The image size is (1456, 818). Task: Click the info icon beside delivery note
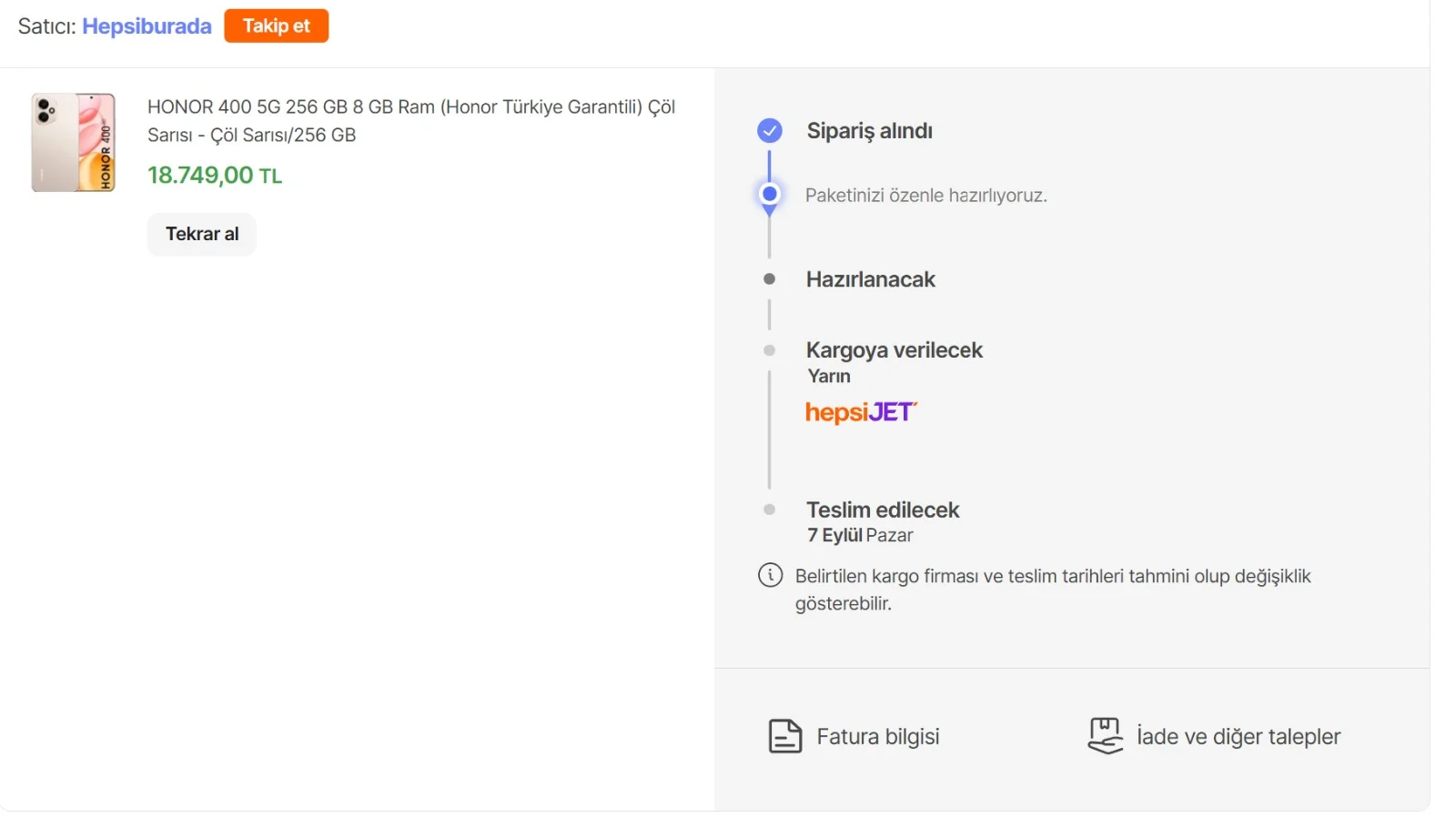770,575
